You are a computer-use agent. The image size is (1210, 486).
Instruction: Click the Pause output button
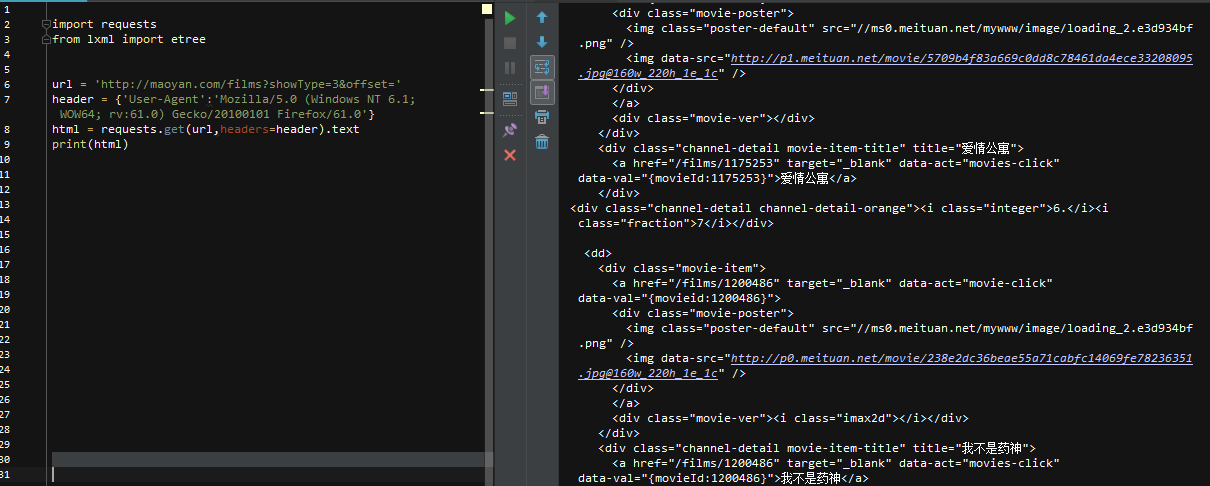coord(510,68)
